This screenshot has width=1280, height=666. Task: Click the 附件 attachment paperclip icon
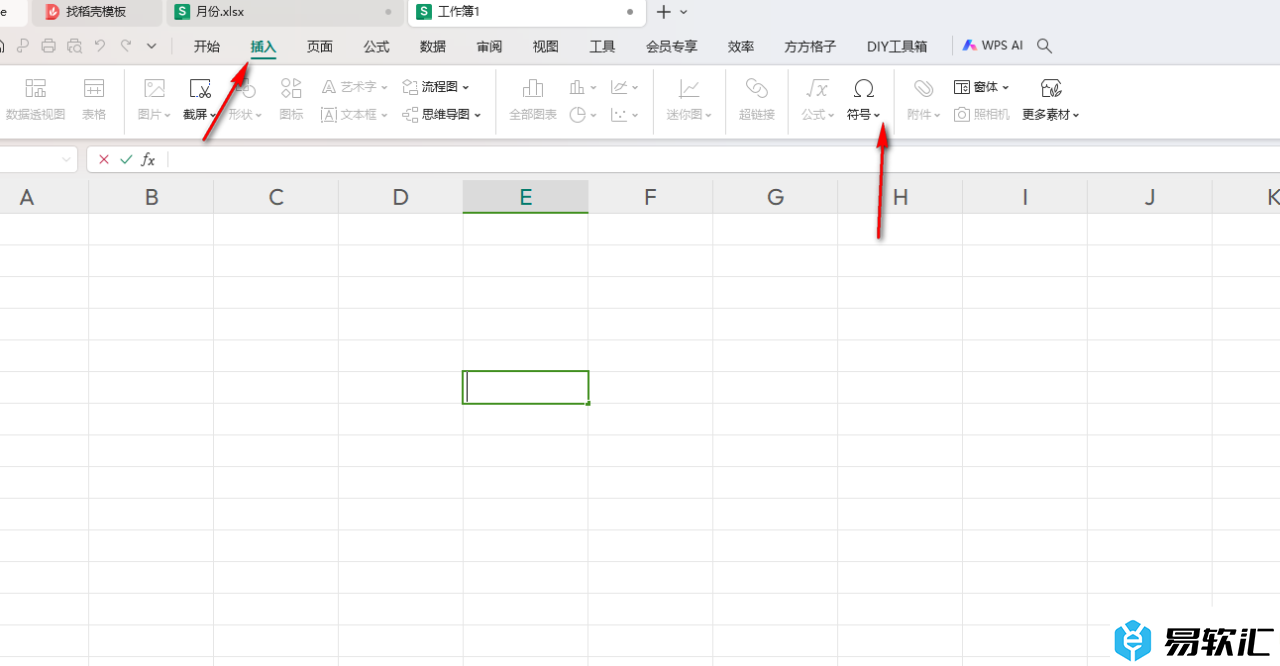click(x=924, y=89)
